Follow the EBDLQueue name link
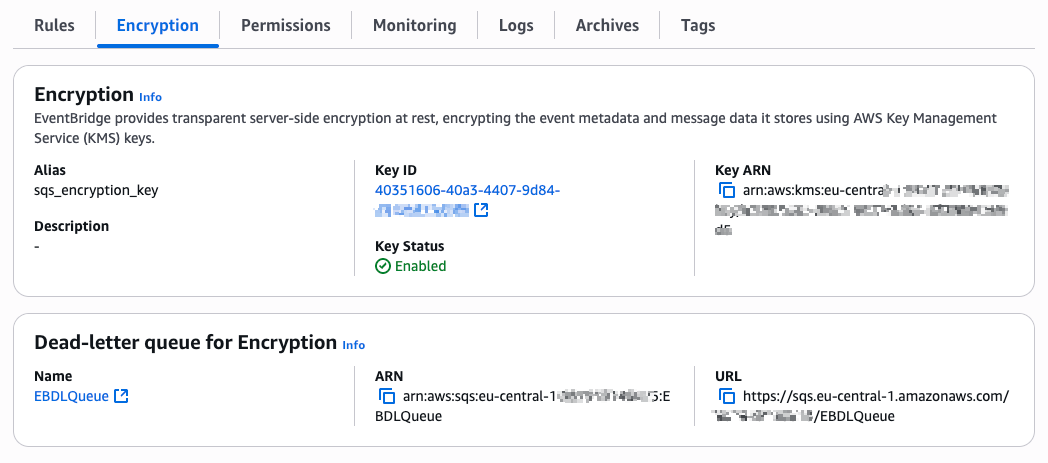Screen dimensions: 1048x463 click(x=71, y=396)
